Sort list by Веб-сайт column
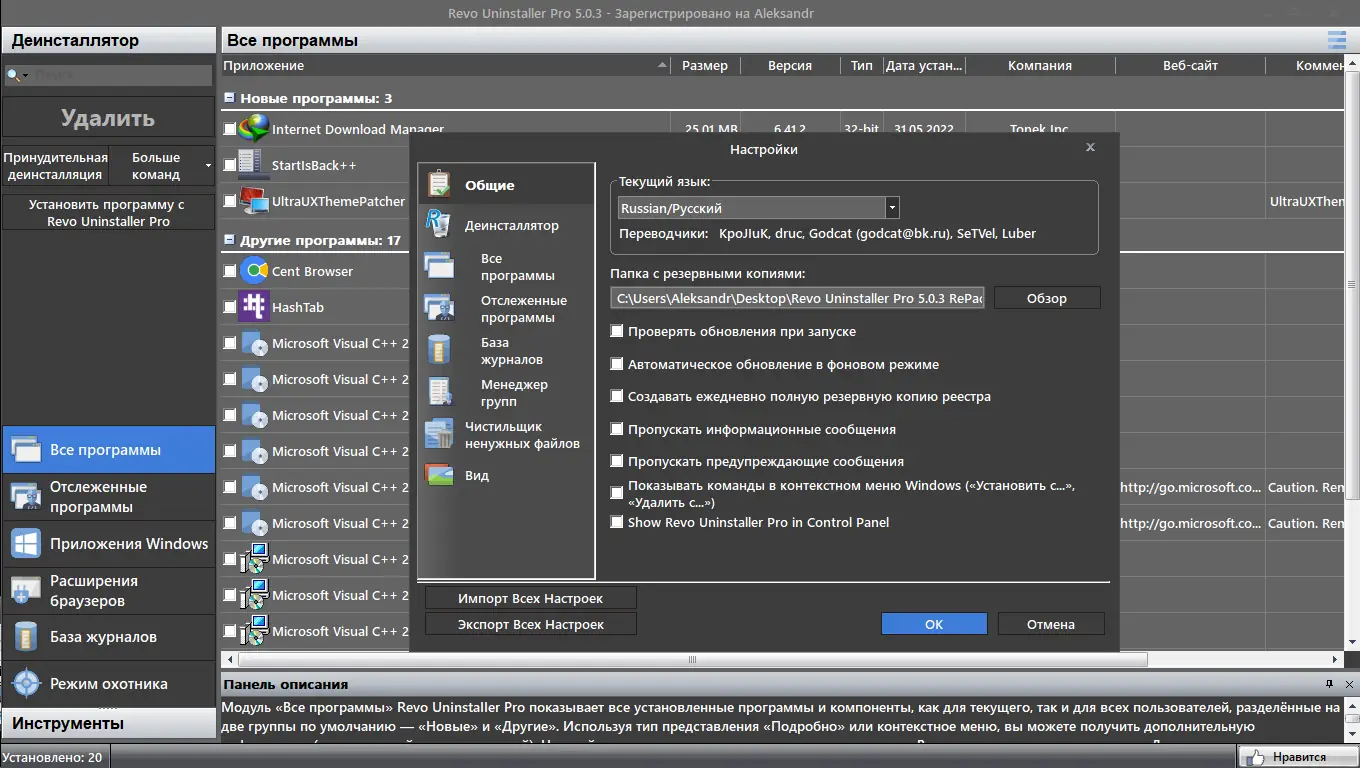 (1190, 65)
